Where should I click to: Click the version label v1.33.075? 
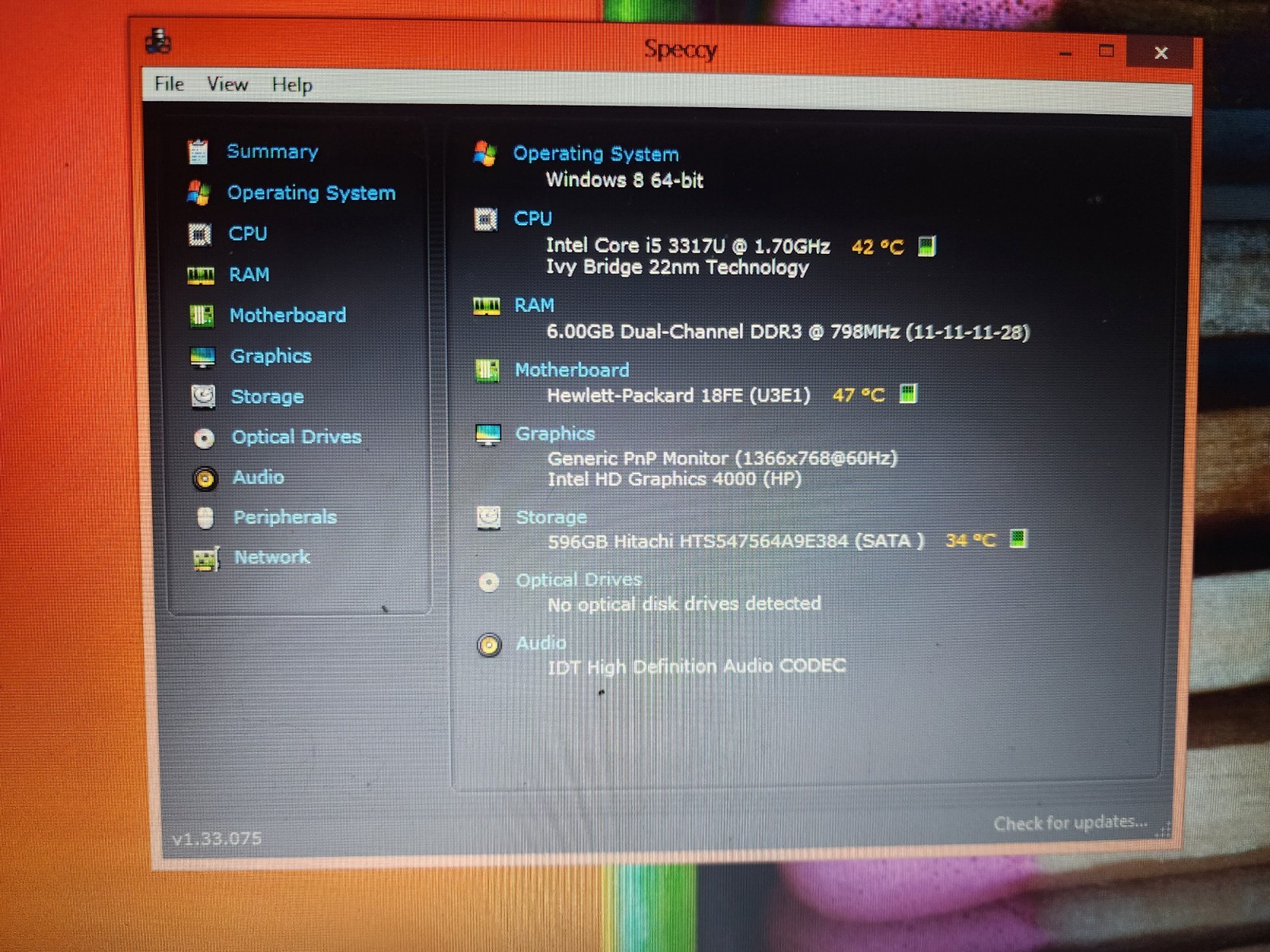click(x=217, y=838)
